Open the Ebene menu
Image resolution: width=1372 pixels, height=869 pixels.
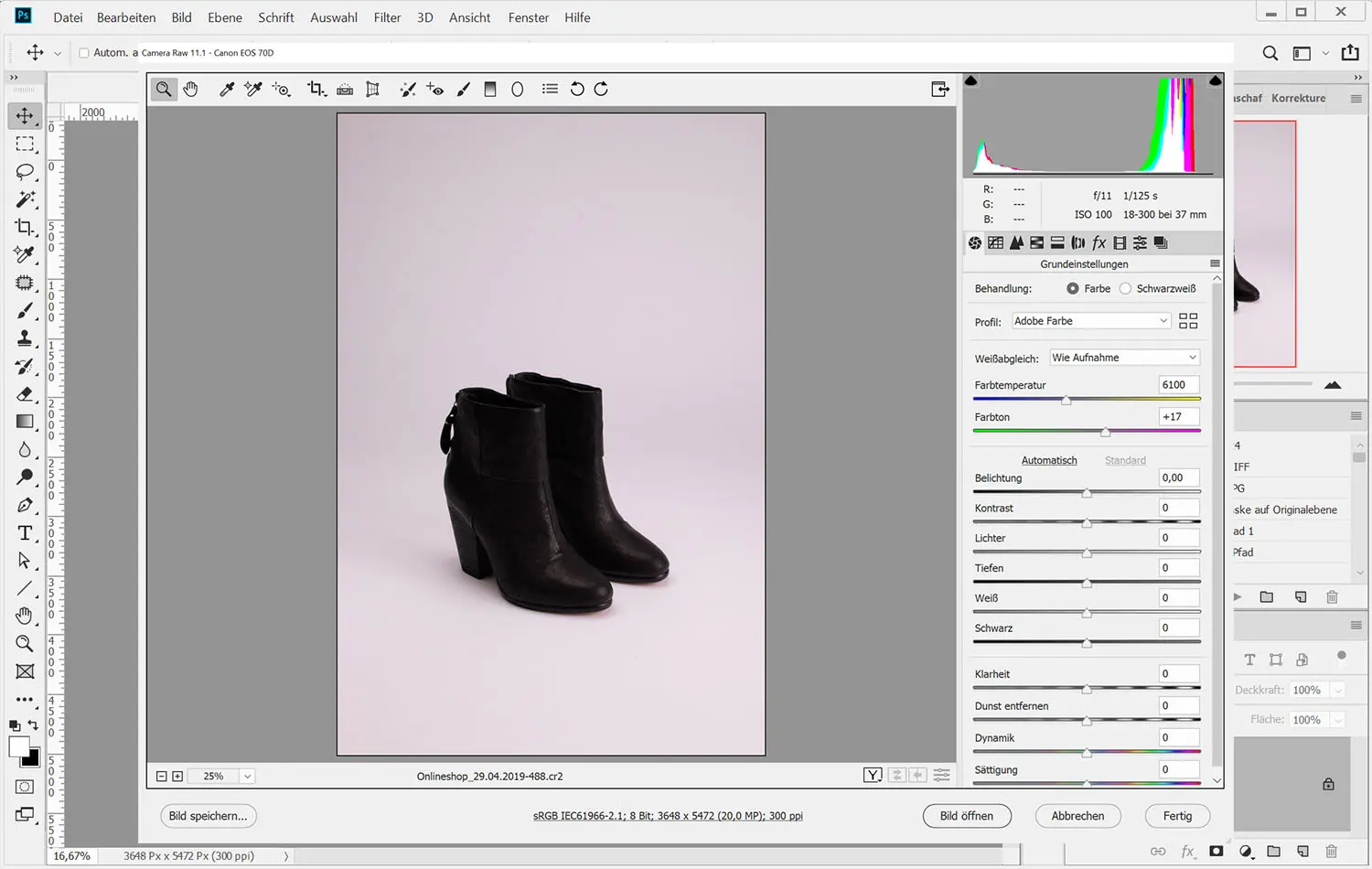pos(224,17)
